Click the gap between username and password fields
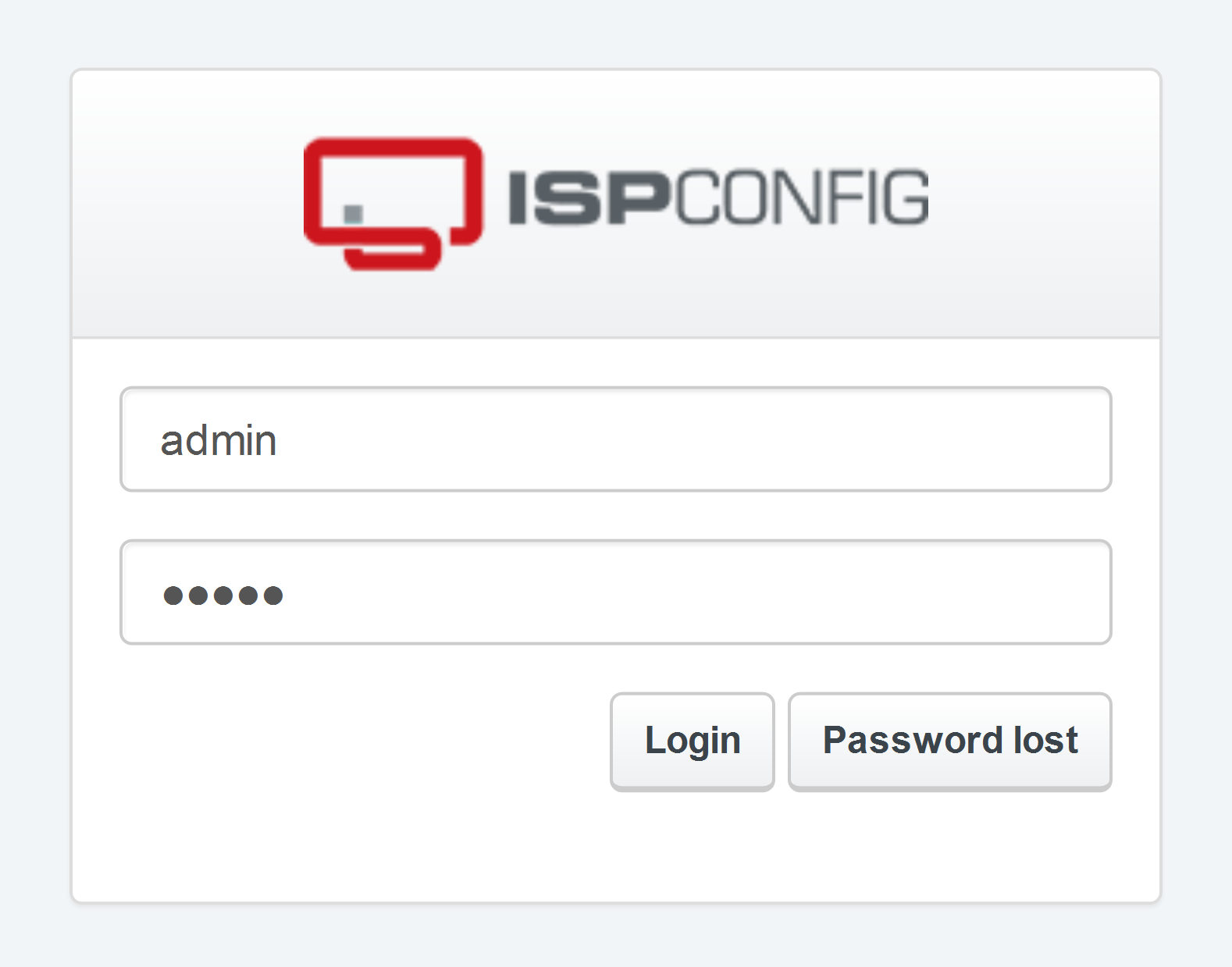 pos(616,516)
